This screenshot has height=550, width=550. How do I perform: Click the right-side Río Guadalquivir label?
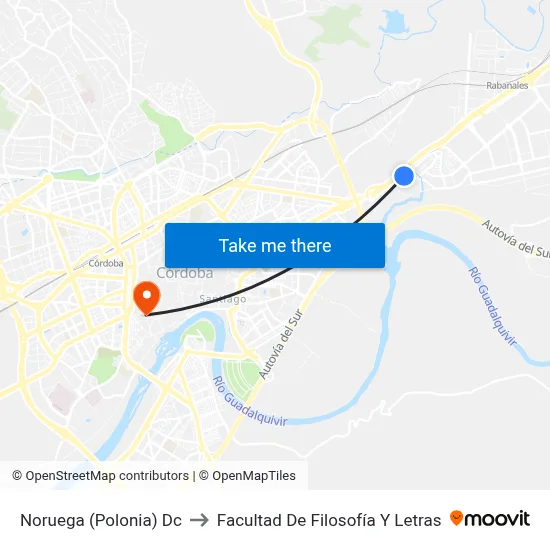pos(493,307)
